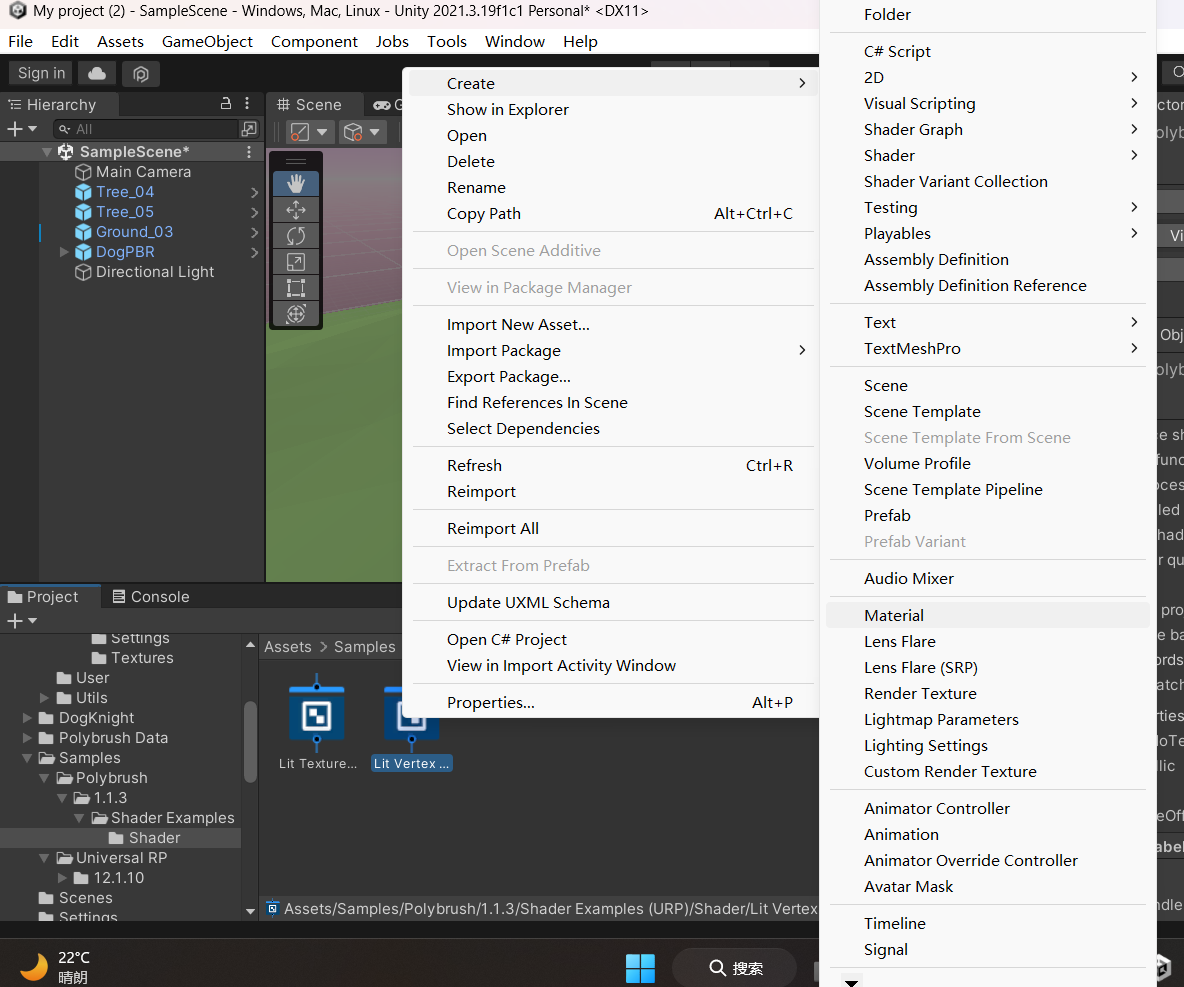The width and height of the screenshot is (1184, 987).
Task: Choose Import New Asset from context menu
Action: click(x=613, y=325)
